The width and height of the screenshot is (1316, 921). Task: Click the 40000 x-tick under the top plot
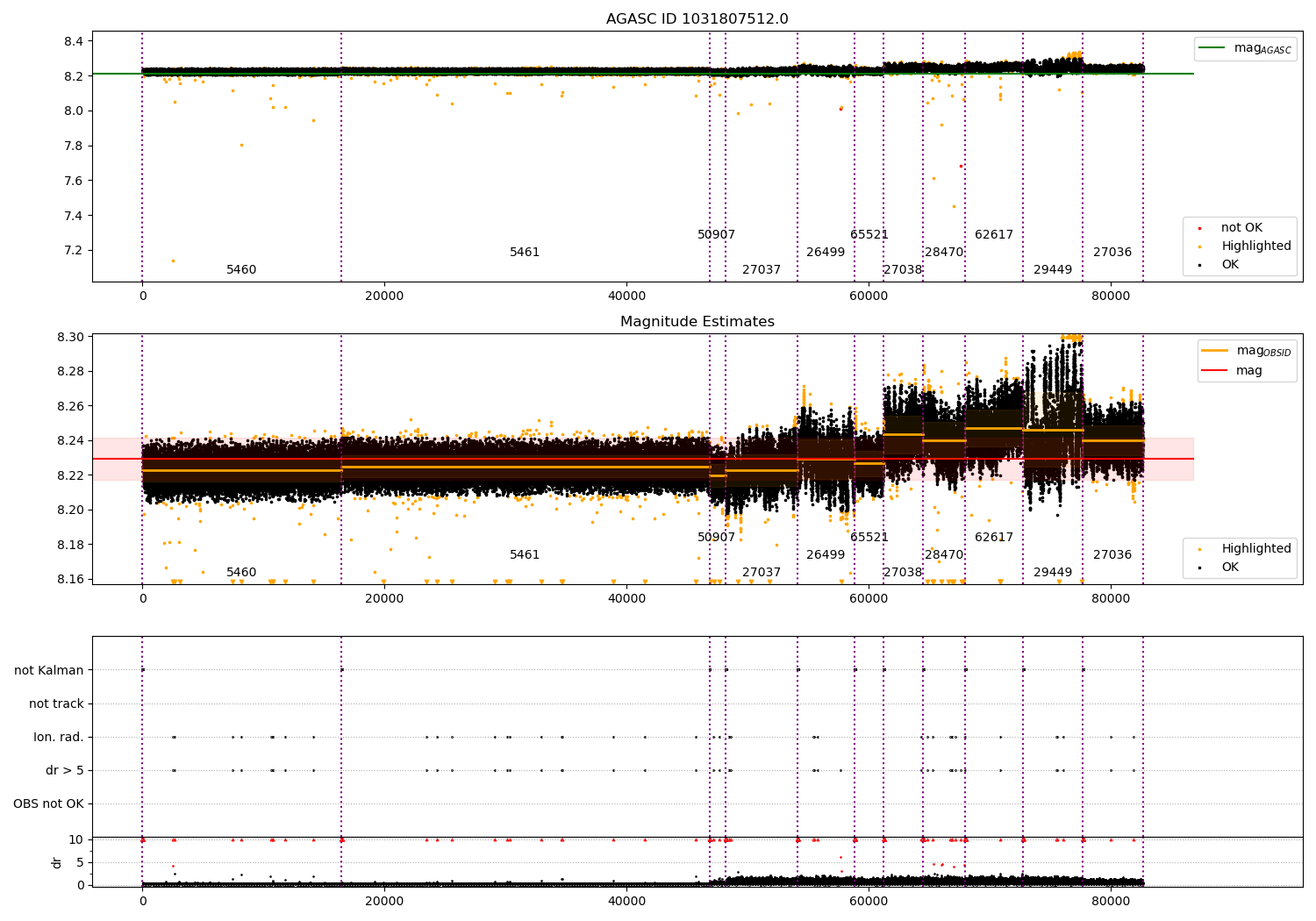click(x=626, y=296)
